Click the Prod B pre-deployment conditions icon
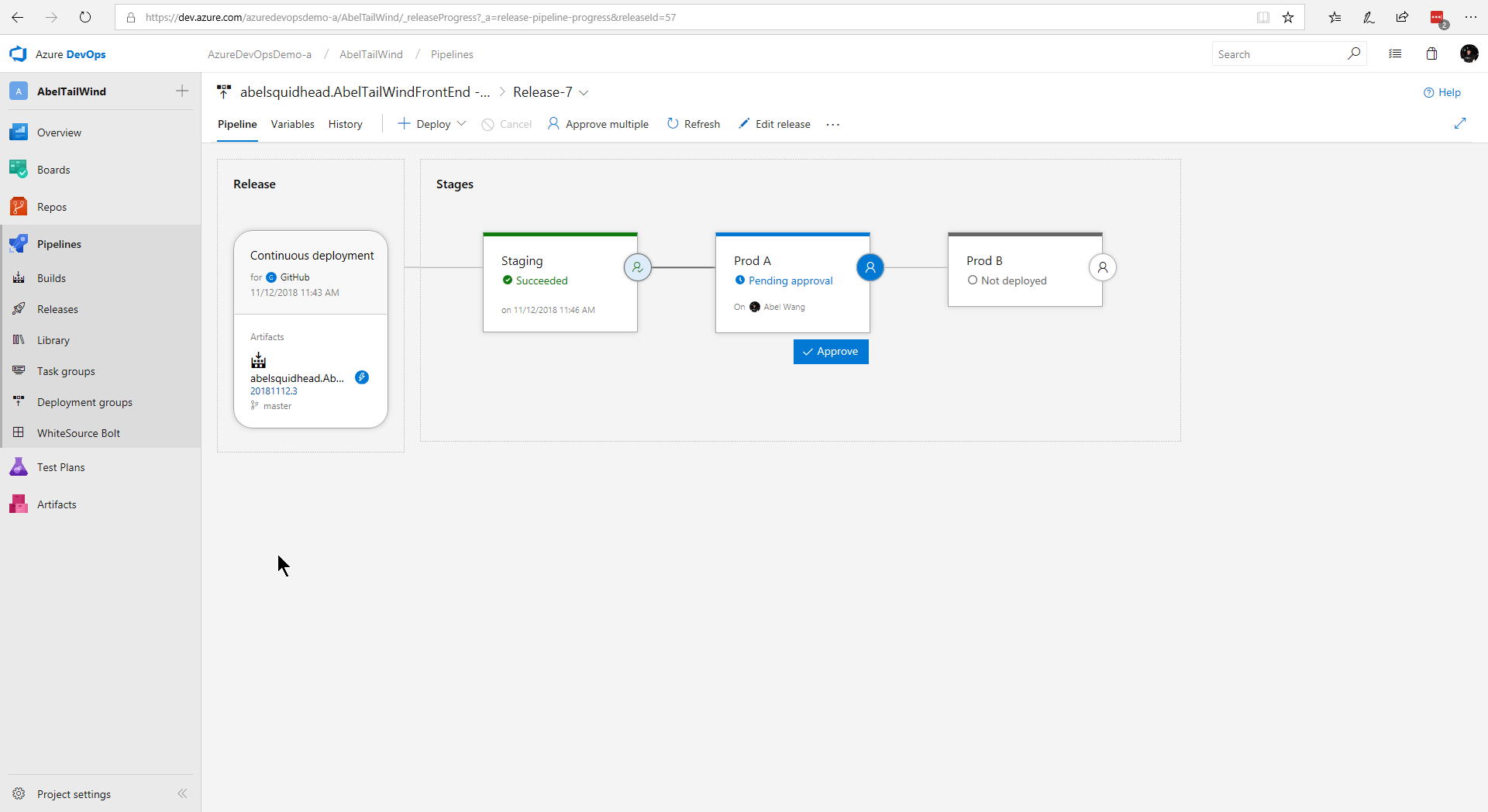 pos(1103,267)
